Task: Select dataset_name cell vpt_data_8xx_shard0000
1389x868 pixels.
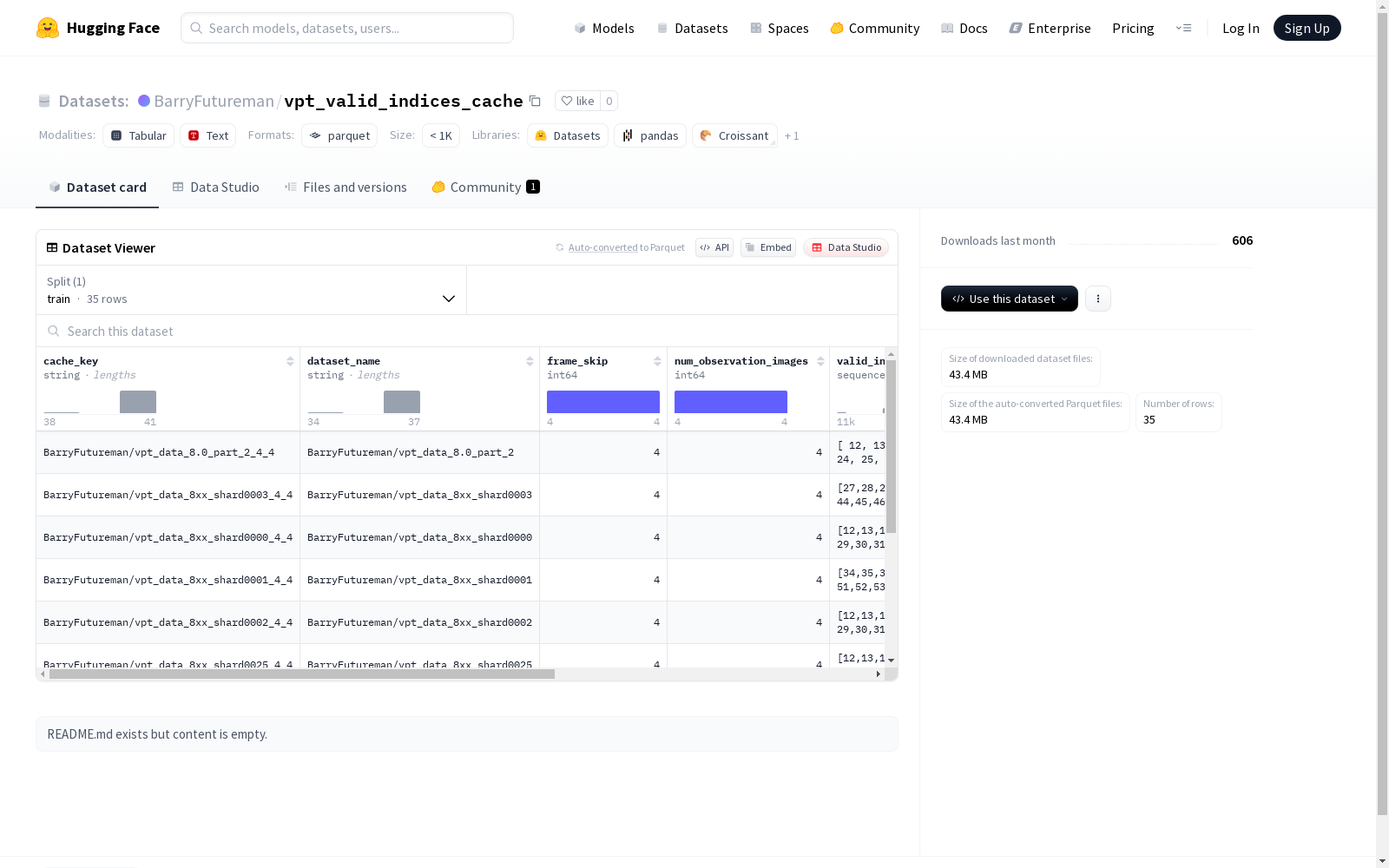Action: point(419,537)
